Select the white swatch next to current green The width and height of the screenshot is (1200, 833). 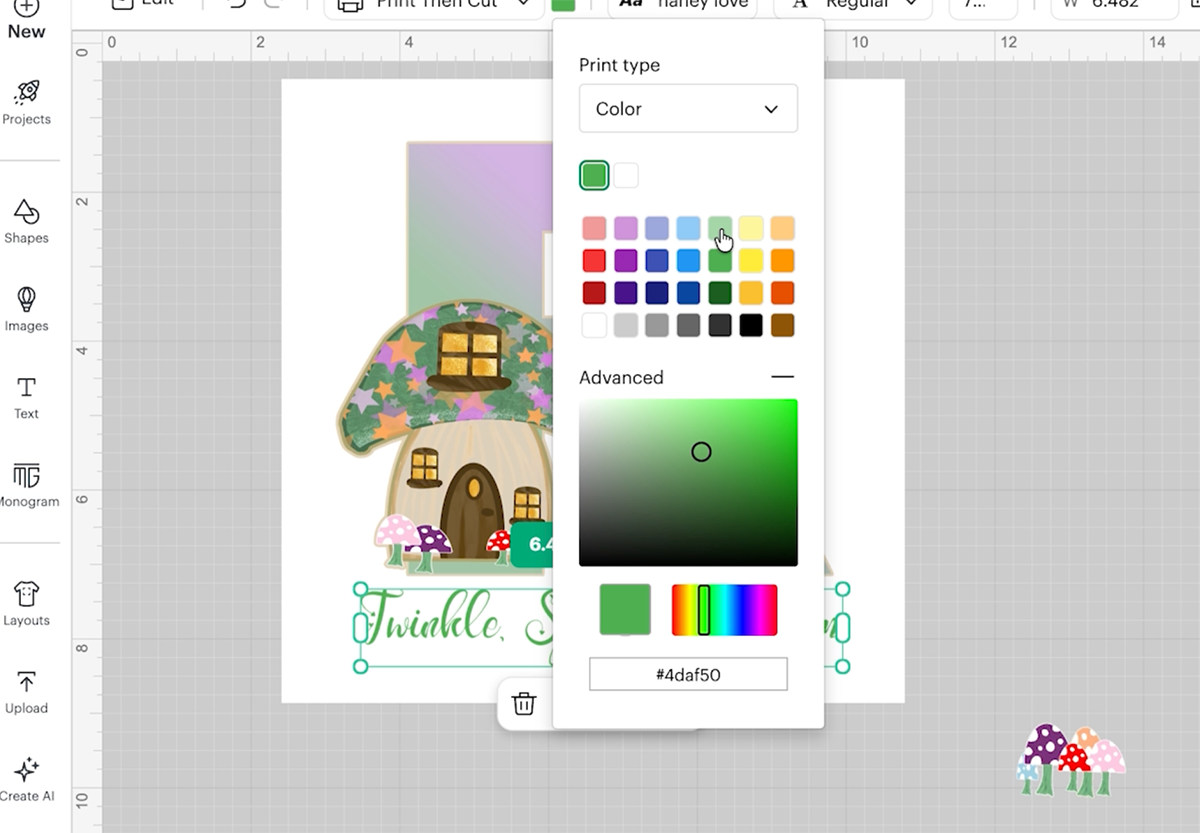pos(626,176)
